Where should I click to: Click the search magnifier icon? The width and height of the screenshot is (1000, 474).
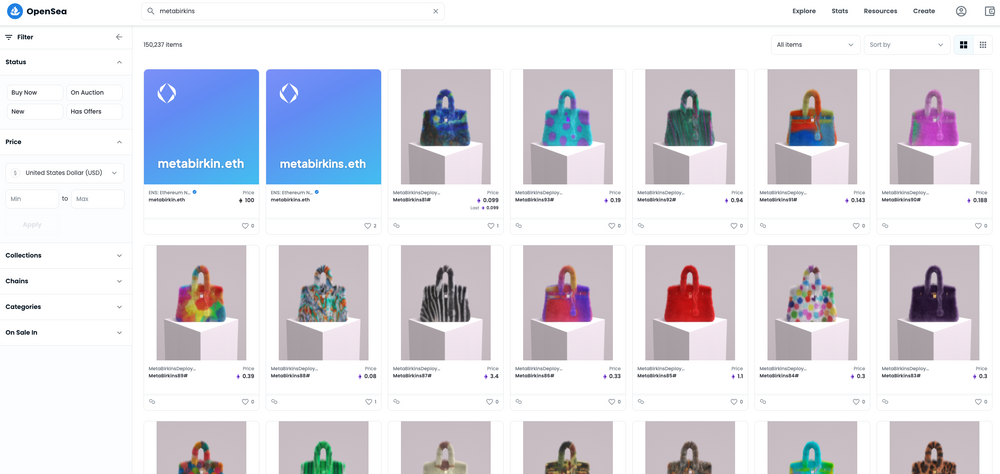[151, 11]
